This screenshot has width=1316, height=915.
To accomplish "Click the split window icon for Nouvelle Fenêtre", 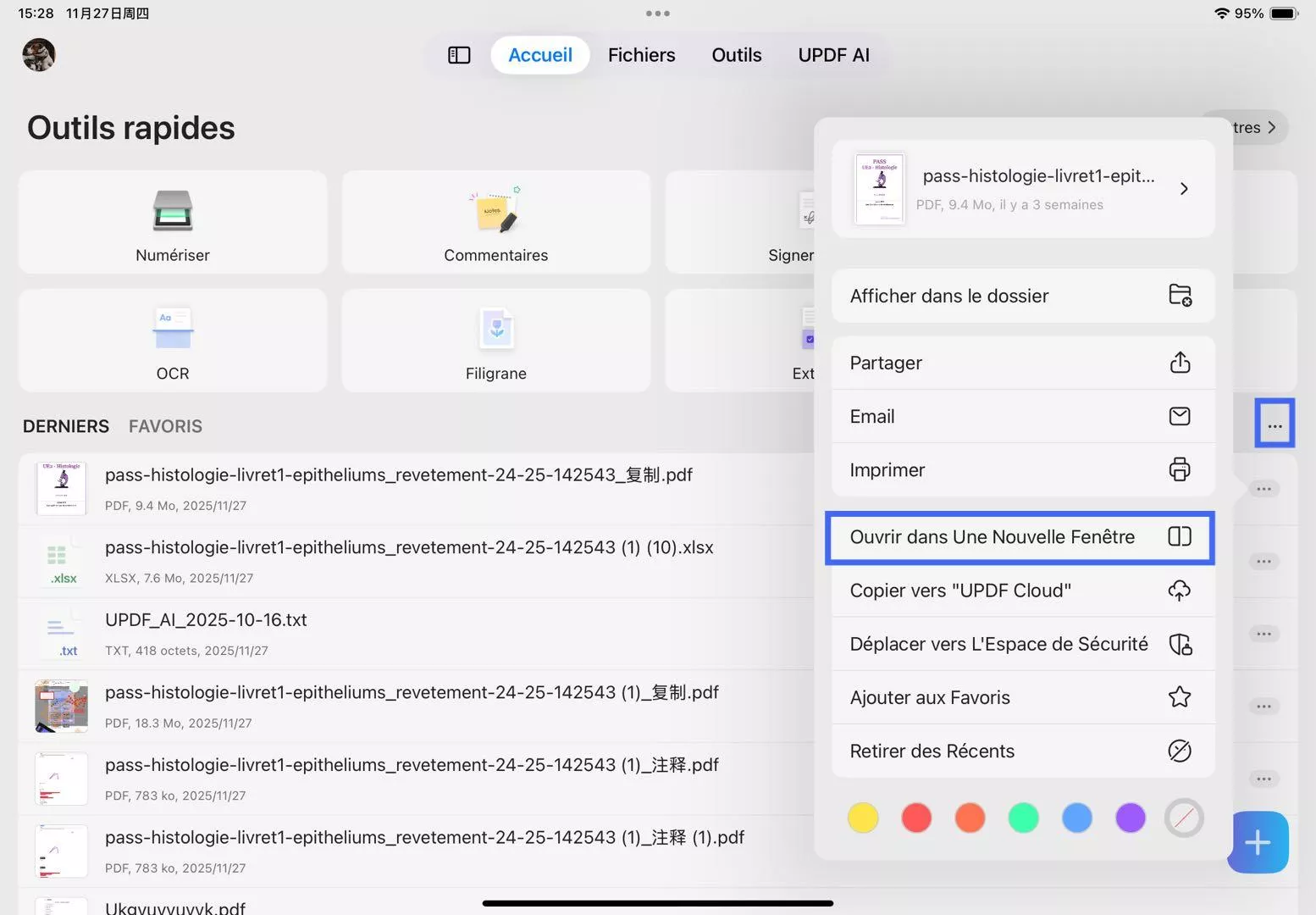I will pos(1180,536).
